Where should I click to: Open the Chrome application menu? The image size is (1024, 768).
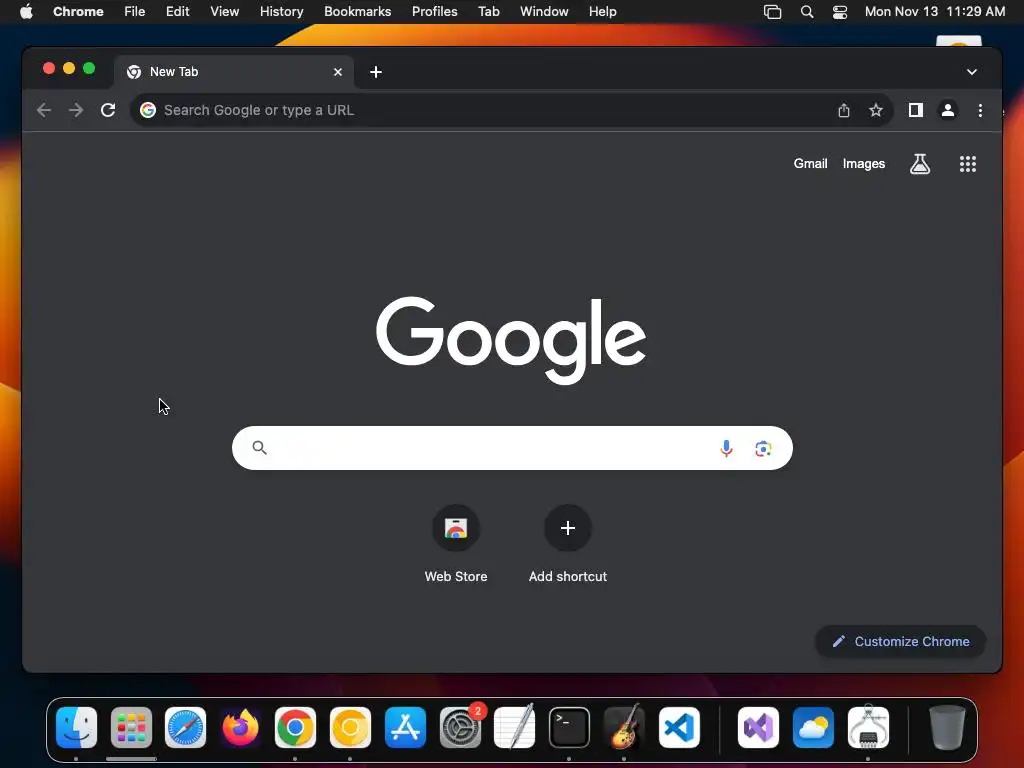(78, 12)
